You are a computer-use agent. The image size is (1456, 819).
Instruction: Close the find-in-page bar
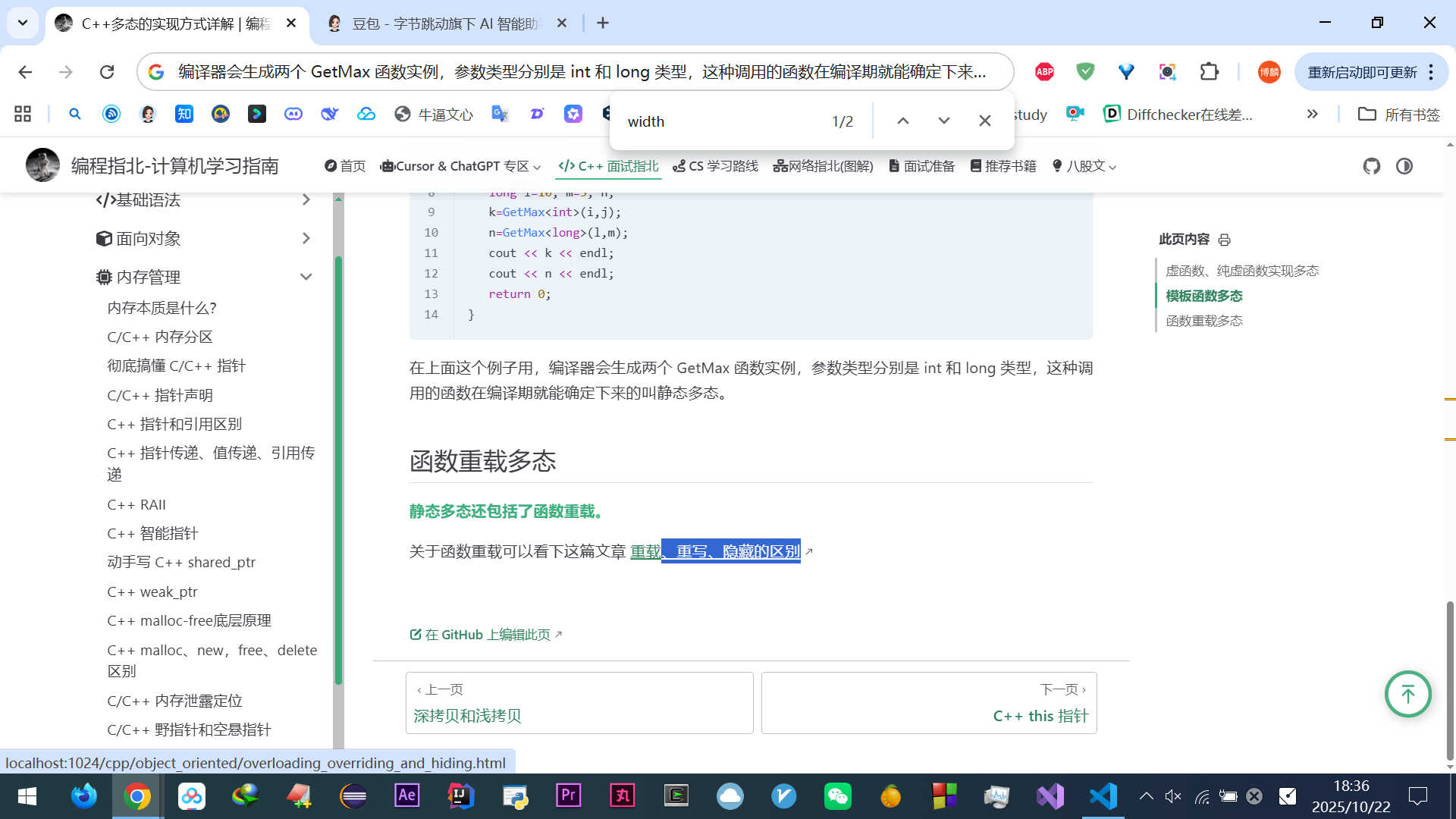pos(984,121)
